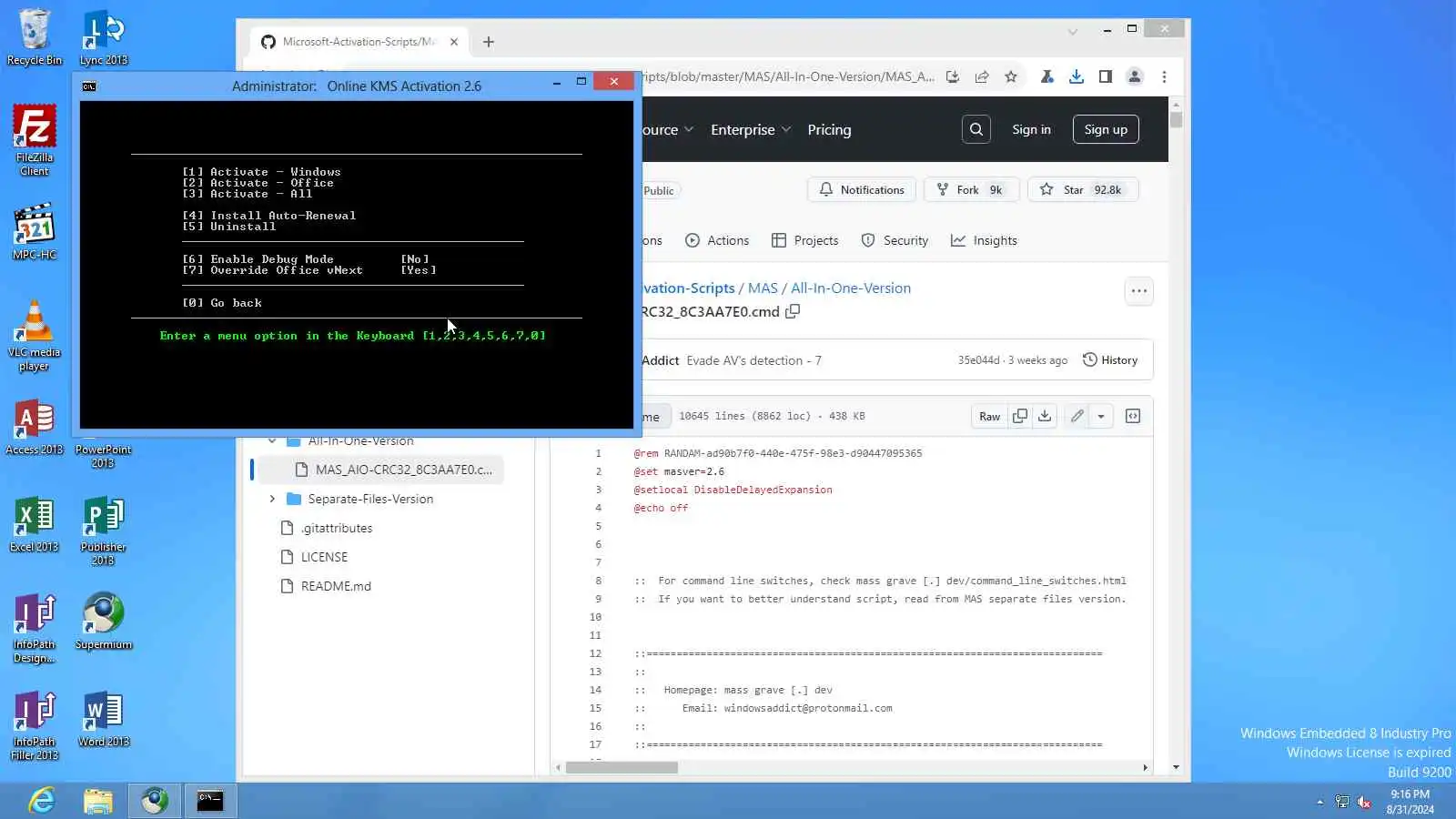Screen dimensions: 1456x819
Task: Switch to the Supermium browser taskbar button
Action: (x=154, y=801)
